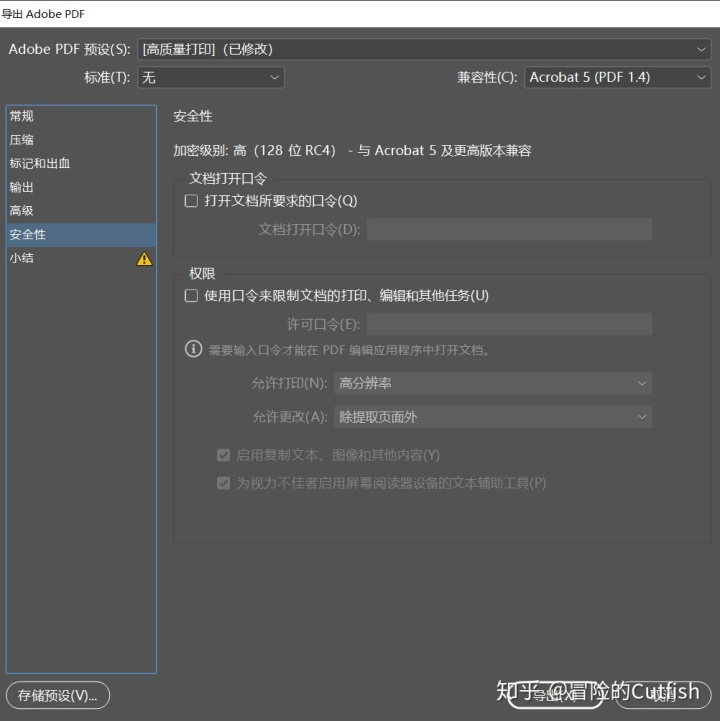The image size is (720, 721).
Task: Click the 存储预设(V)... button
Action: click(58, 695)
